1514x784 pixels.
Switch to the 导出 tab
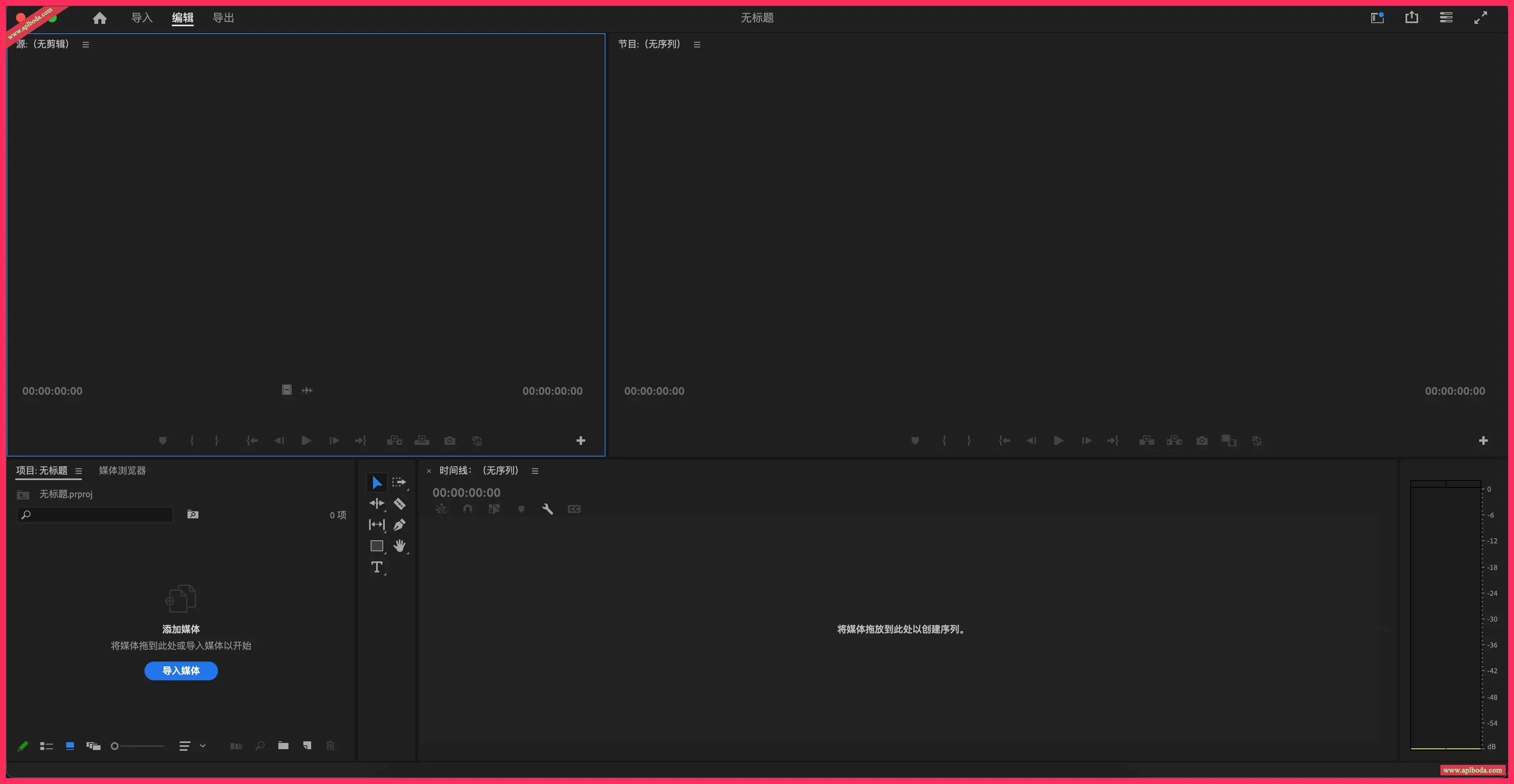point(223,18)
